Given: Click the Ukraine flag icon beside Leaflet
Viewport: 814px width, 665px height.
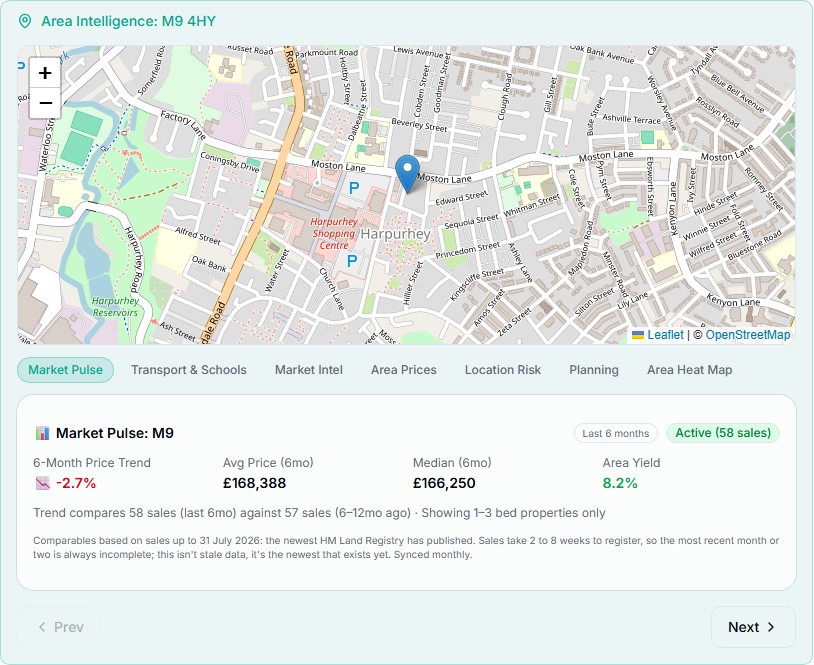Looking at the screenshot, I should [x=637, y=335].
